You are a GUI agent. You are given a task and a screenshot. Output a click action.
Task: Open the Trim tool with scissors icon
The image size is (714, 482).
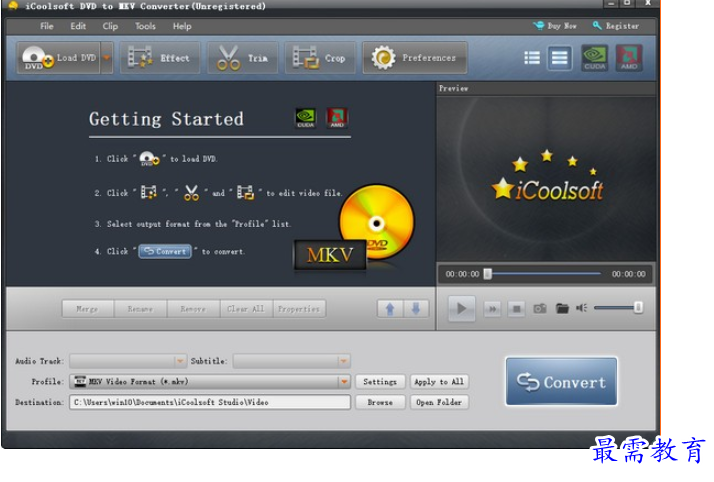click(243, 58)
